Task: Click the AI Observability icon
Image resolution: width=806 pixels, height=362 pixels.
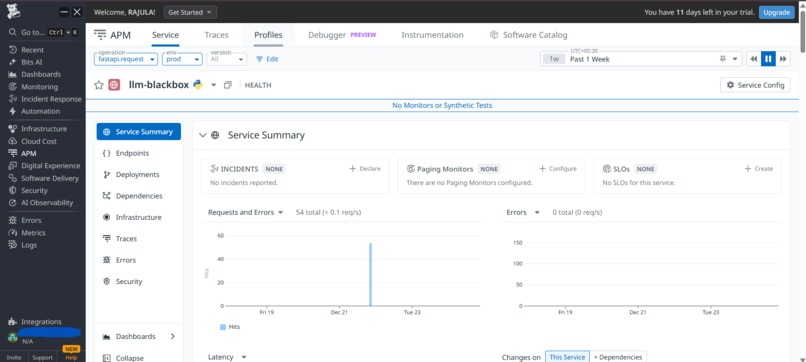Action: pyautogui.click(x=12, y=203)
